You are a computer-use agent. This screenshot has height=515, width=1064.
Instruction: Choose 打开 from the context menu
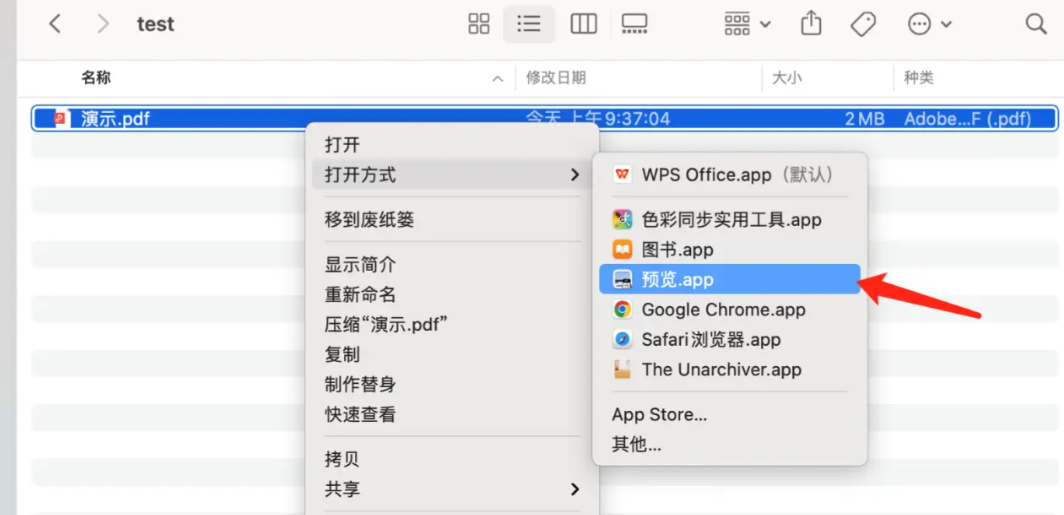tap(453, 145)
